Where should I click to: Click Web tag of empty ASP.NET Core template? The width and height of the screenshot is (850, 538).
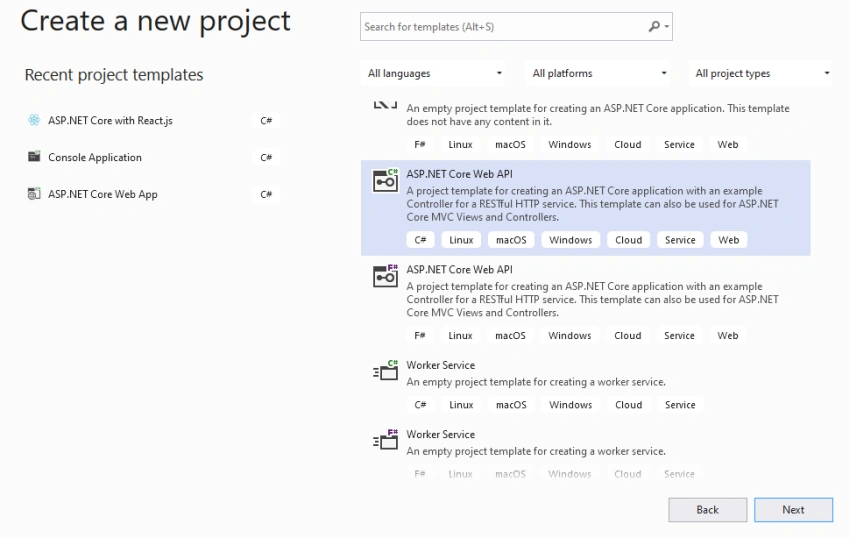coord(727,144)
